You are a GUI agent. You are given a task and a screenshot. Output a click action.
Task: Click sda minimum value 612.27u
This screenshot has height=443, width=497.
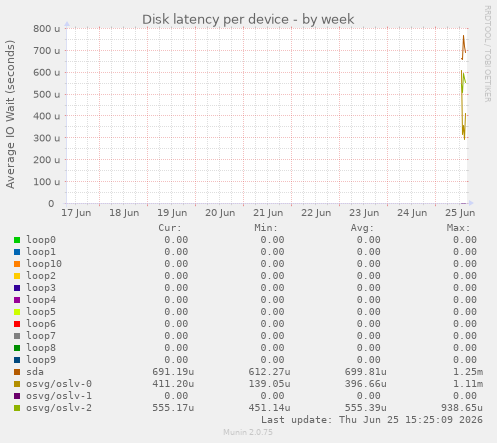[269, 372]
